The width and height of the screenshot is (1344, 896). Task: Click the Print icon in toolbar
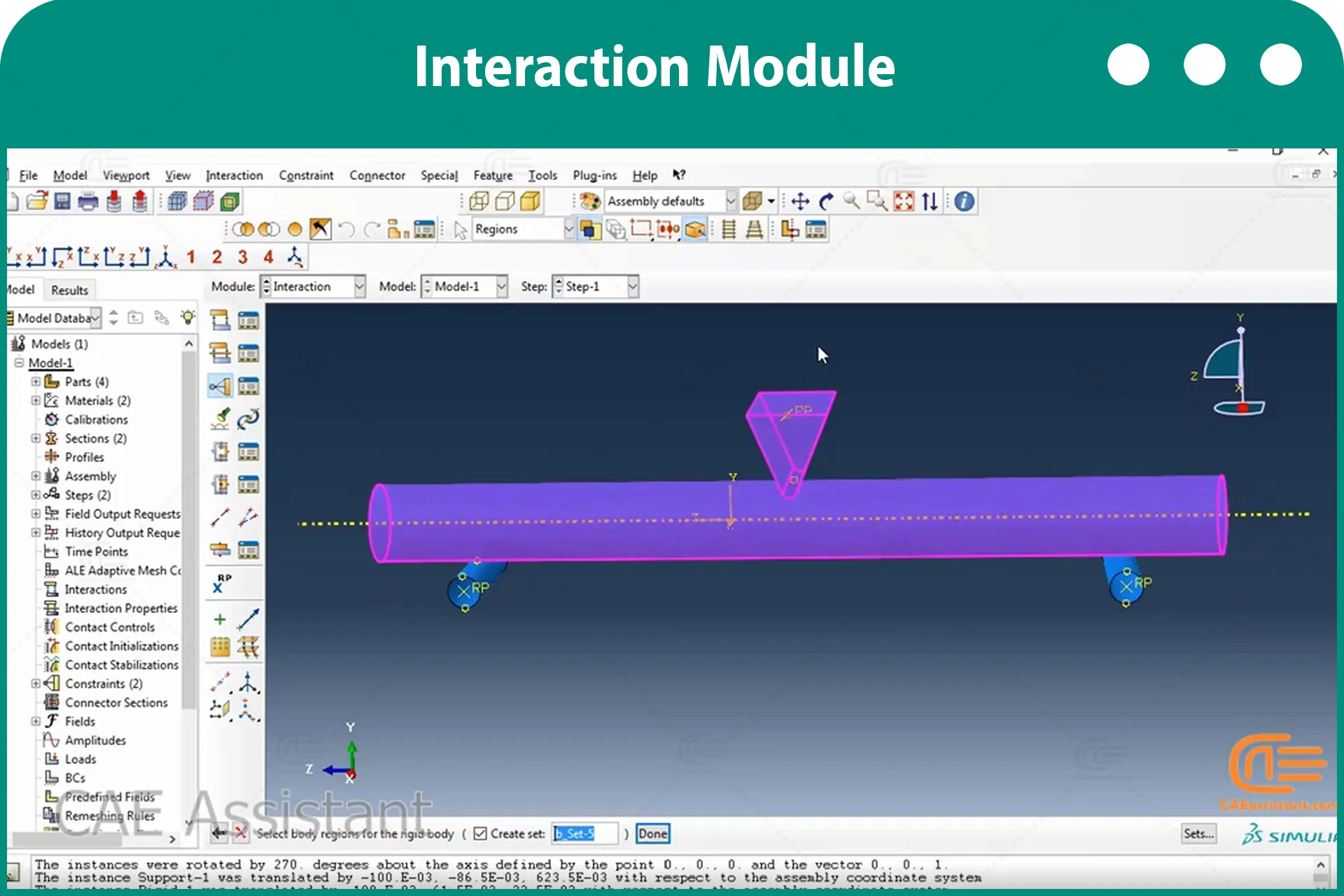coord(88,202)
